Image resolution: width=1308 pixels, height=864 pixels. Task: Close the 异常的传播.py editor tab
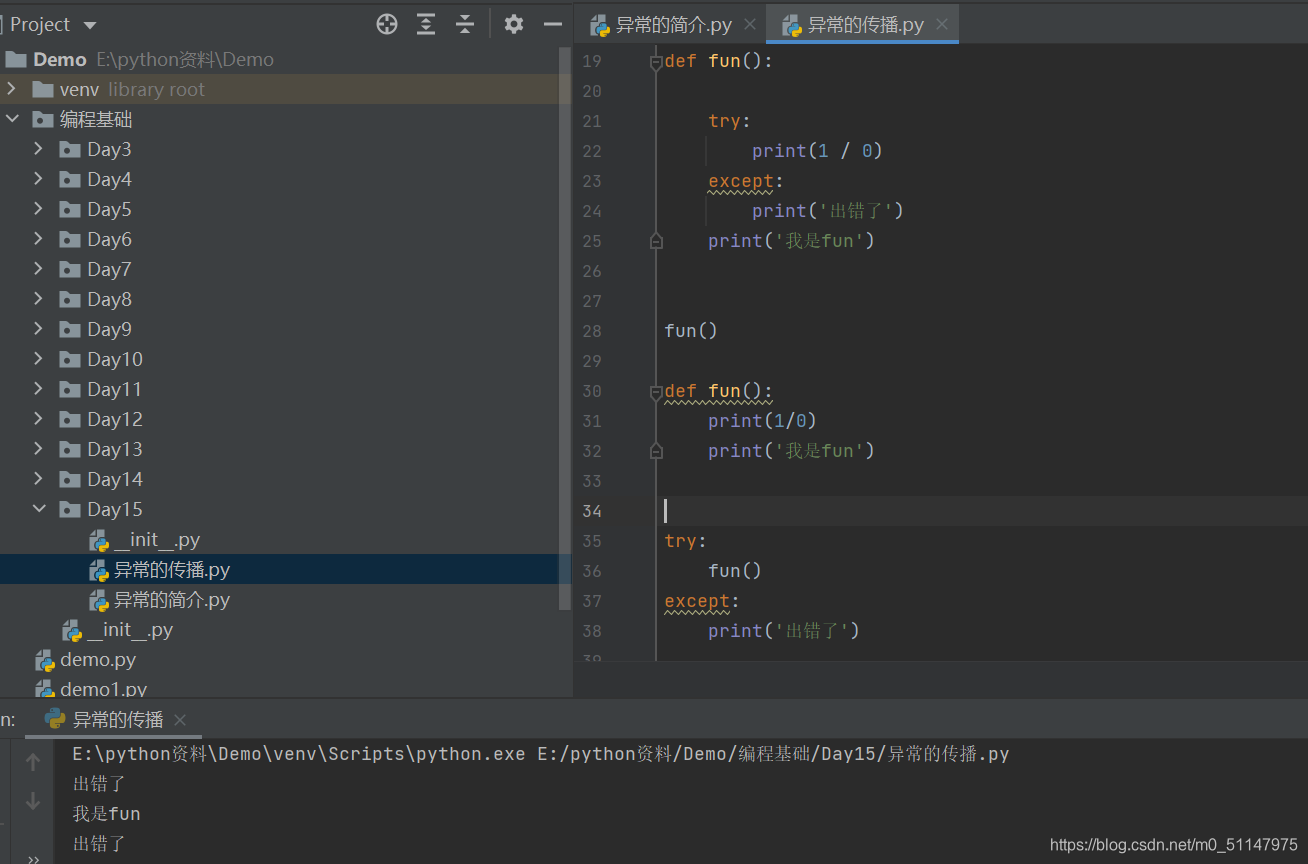942,25
